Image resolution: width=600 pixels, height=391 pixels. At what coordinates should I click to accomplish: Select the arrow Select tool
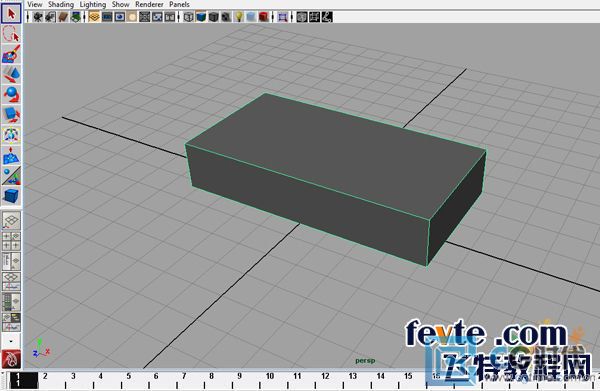click(x=11, y=14)
